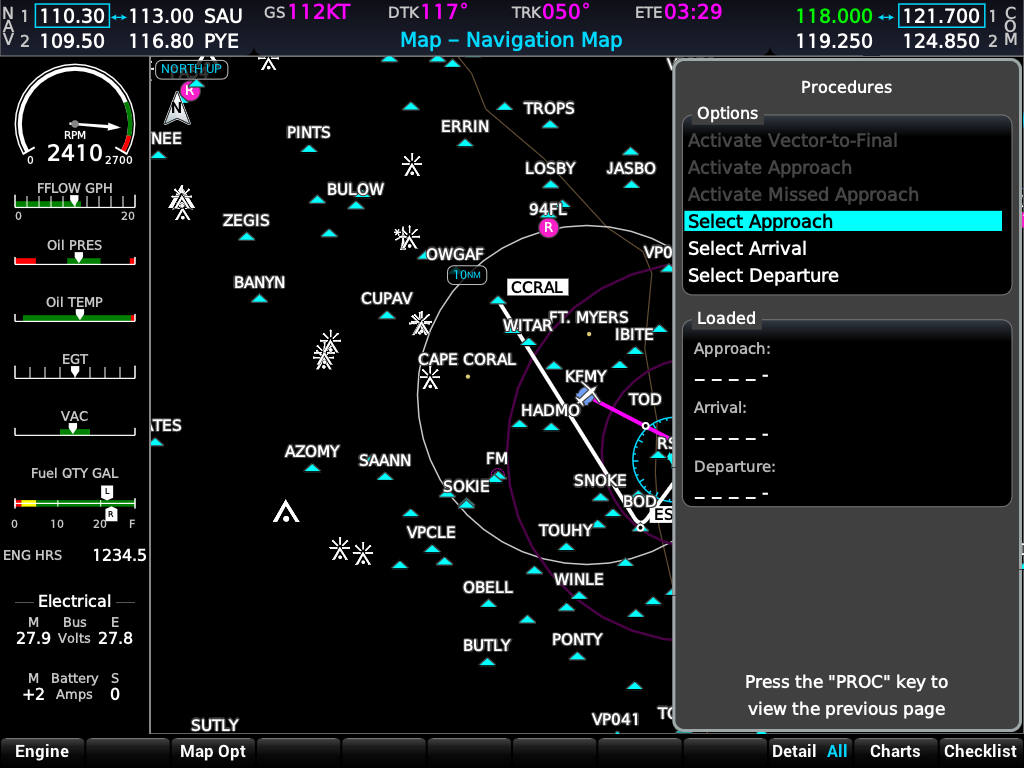This screenshot has width=1024, height=768.
Task: Select the AZOMY waypoint label
Action: click(312, 451)
